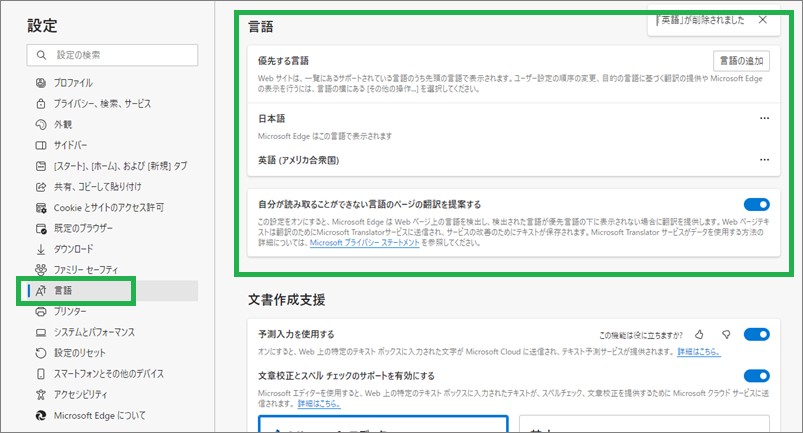Image resolution: width=803 pixels, height=433 pixels.
Task: Click the language (言語) icon in sidebar
Action: 41,291
